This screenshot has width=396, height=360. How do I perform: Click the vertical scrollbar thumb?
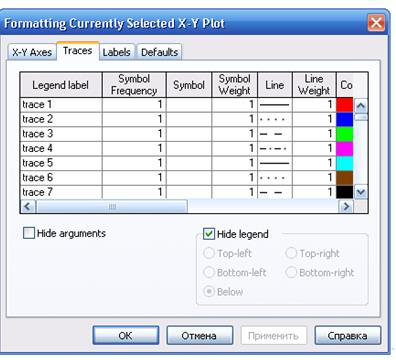[x=361, y=117]
